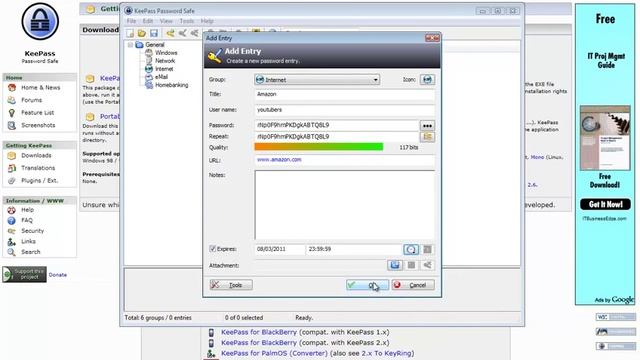Open KeePass for PalmOS (Converter) link

274,353
